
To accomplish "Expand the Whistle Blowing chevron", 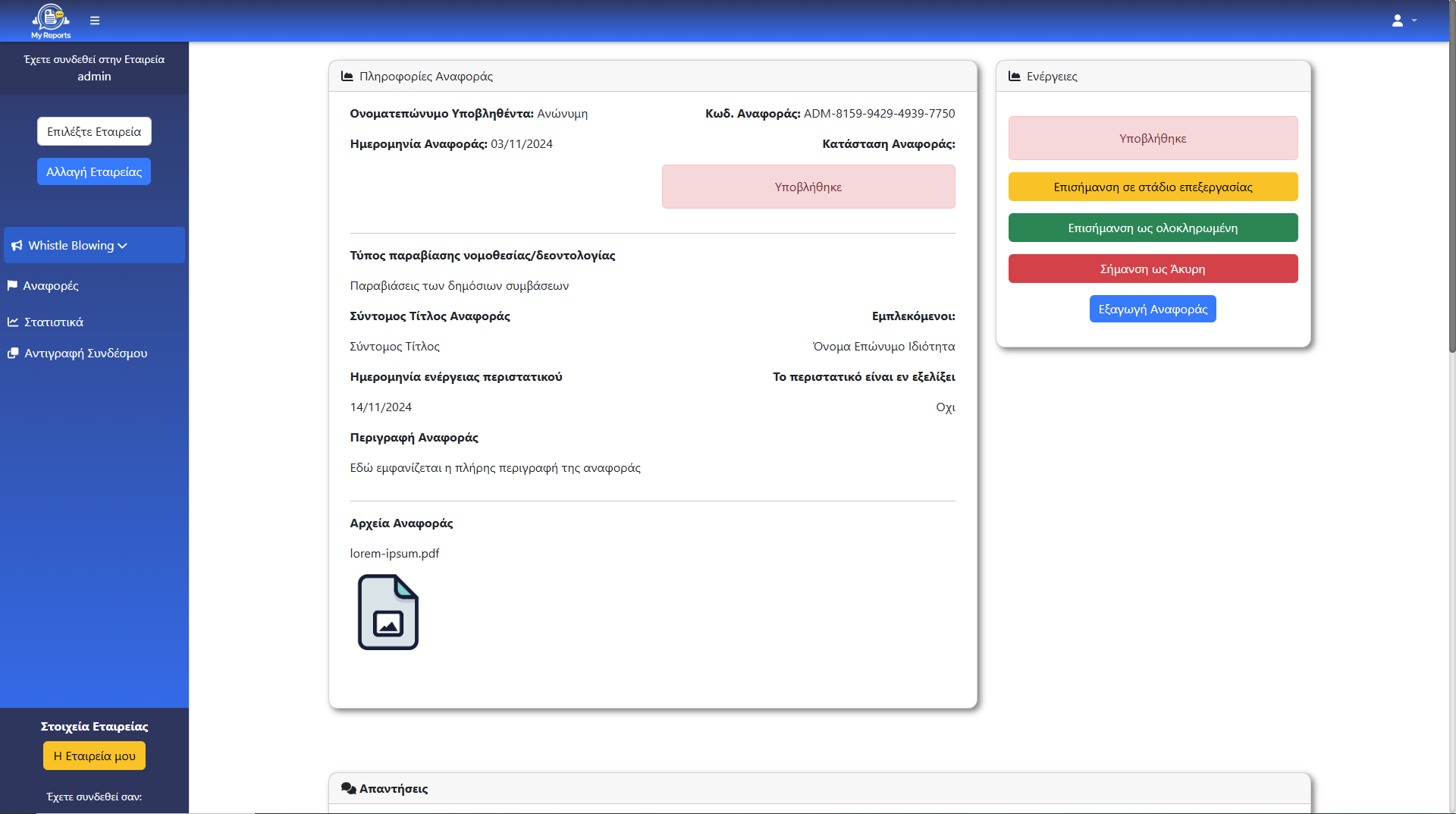I will 123,246.
